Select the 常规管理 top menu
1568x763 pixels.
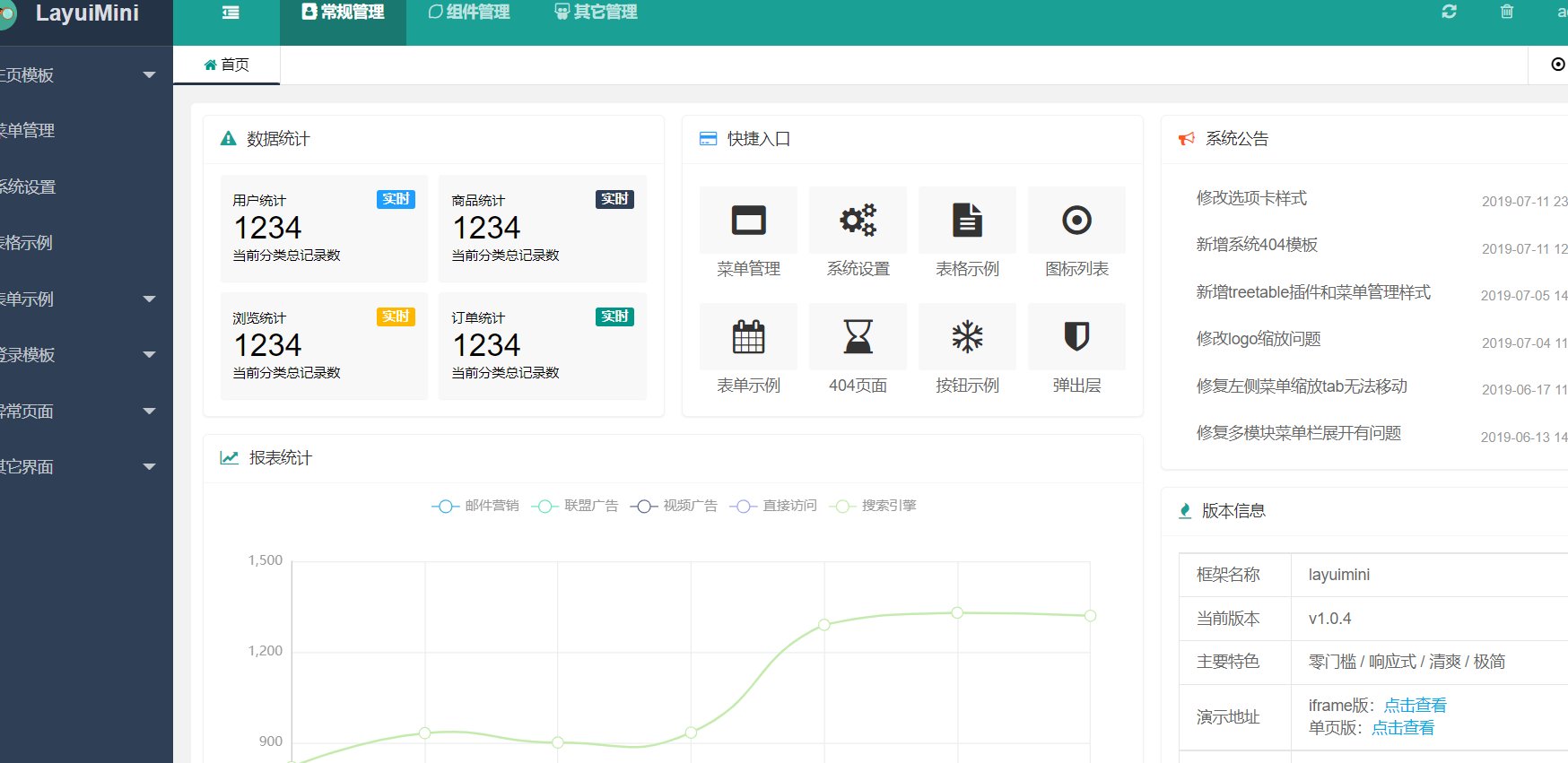[343, 13]
